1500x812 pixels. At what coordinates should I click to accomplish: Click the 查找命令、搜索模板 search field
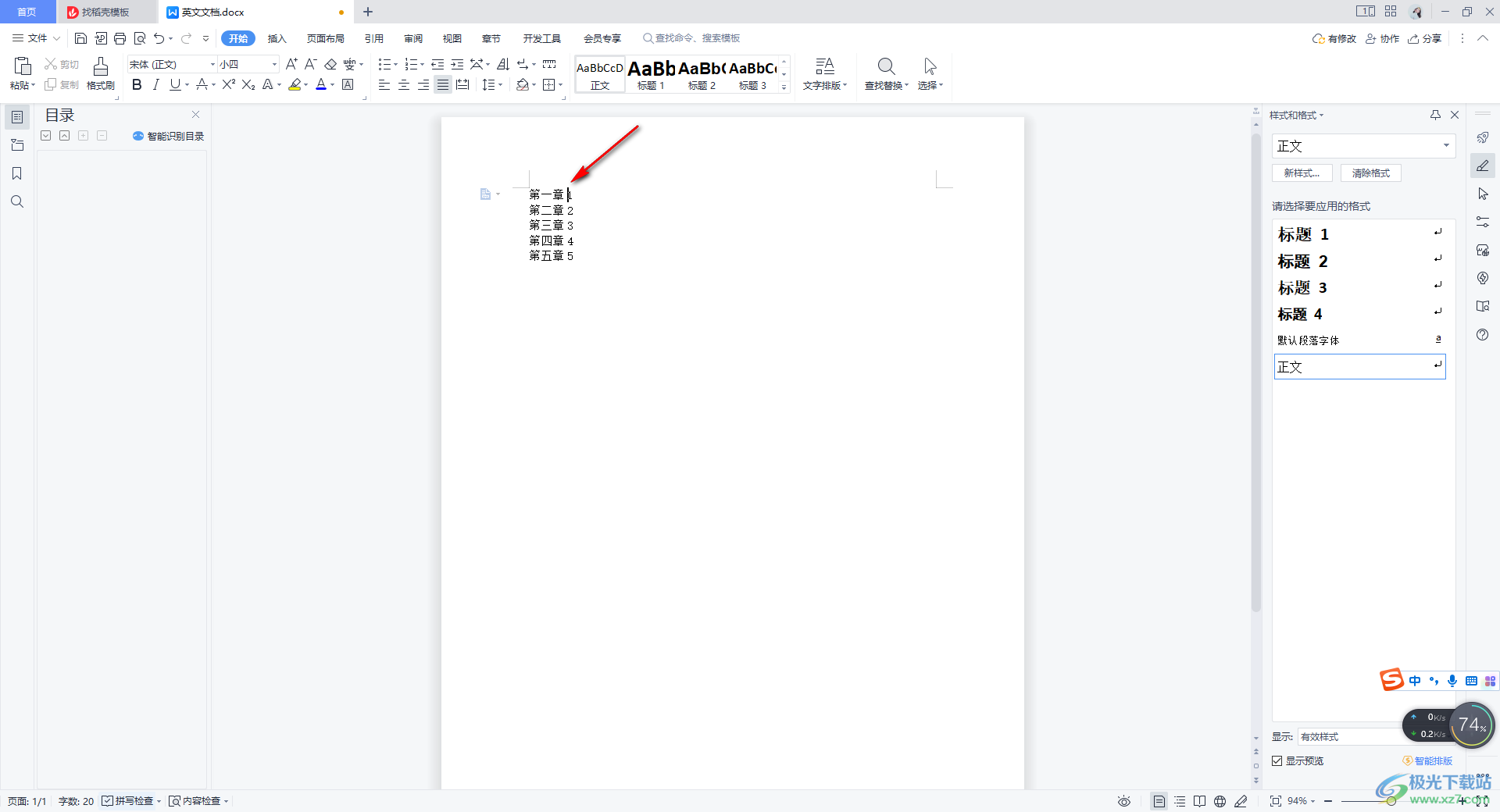(x=692, y=38)
